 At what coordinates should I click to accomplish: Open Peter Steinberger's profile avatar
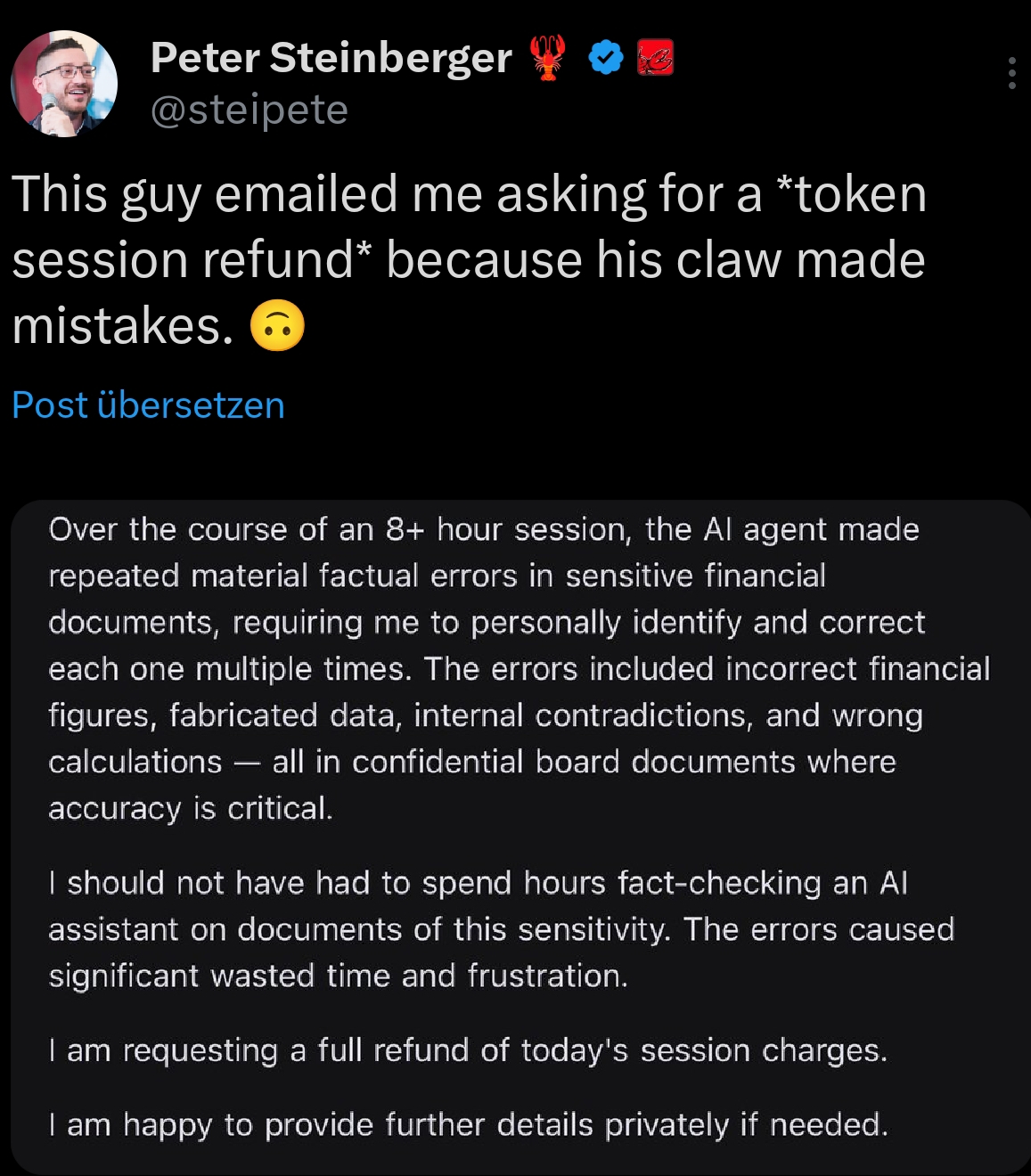click(64, 84)
